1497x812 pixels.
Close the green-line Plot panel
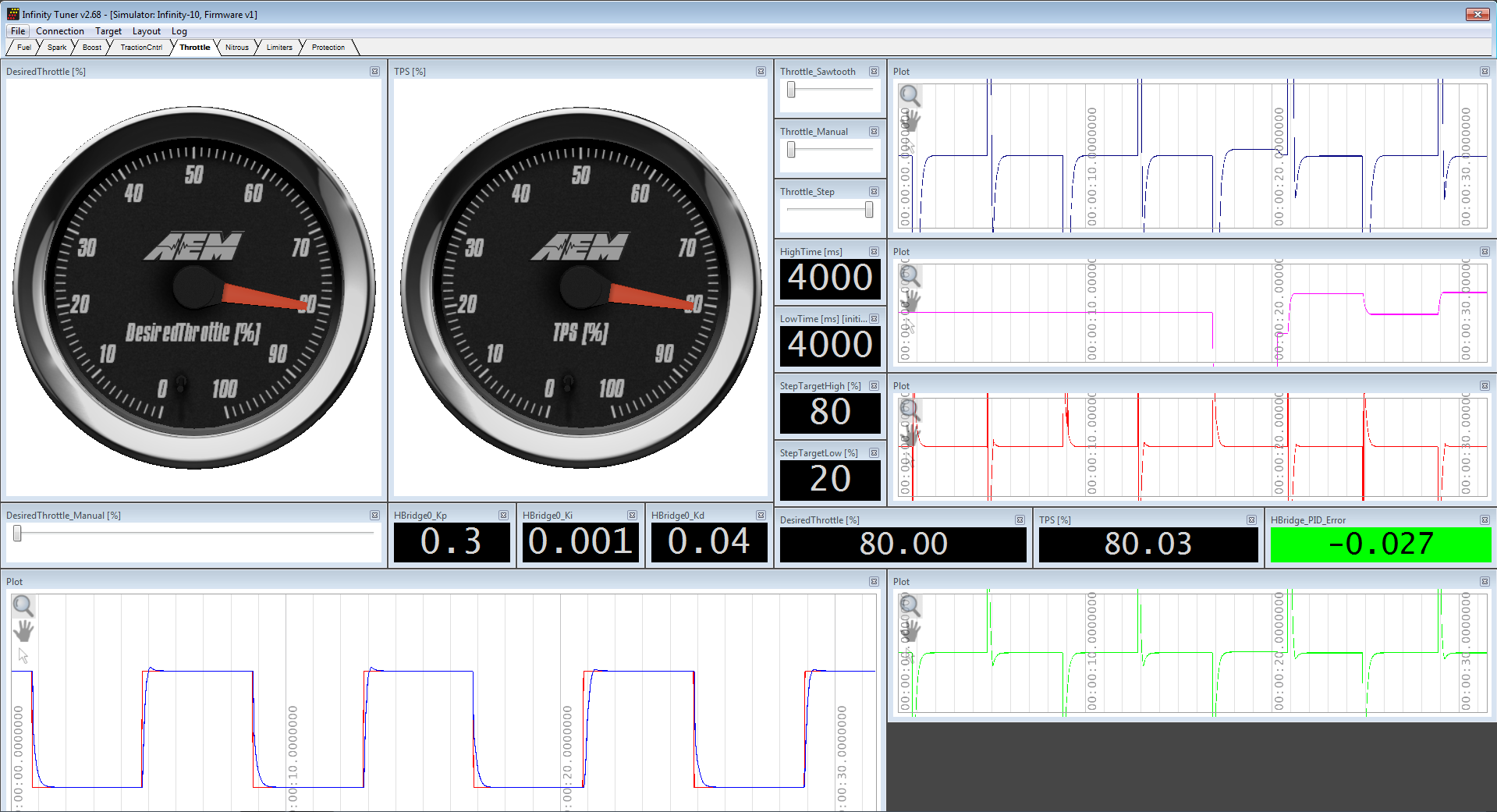click(1485, 581)
